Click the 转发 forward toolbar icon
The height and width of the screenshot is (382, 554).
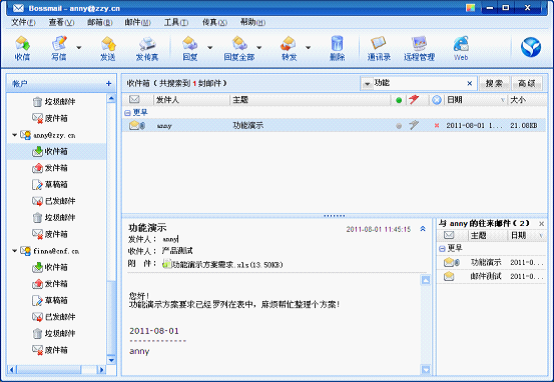point(289,48)
